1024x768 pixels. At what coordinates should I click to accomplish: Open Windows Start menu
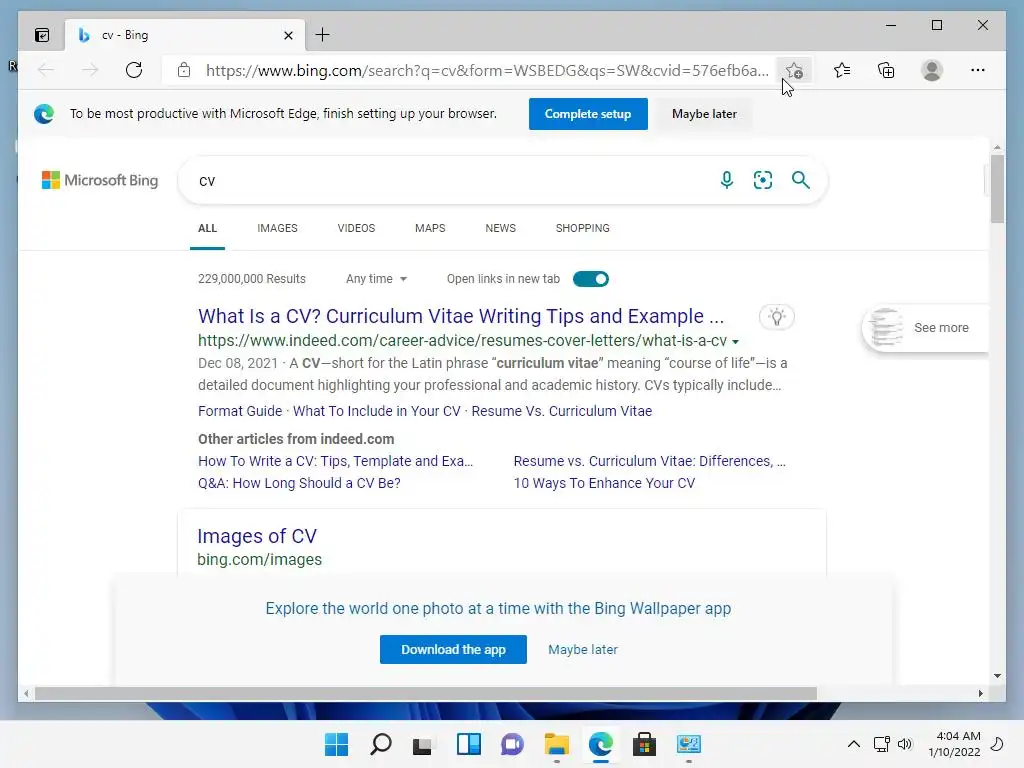(x=336, y=744)
